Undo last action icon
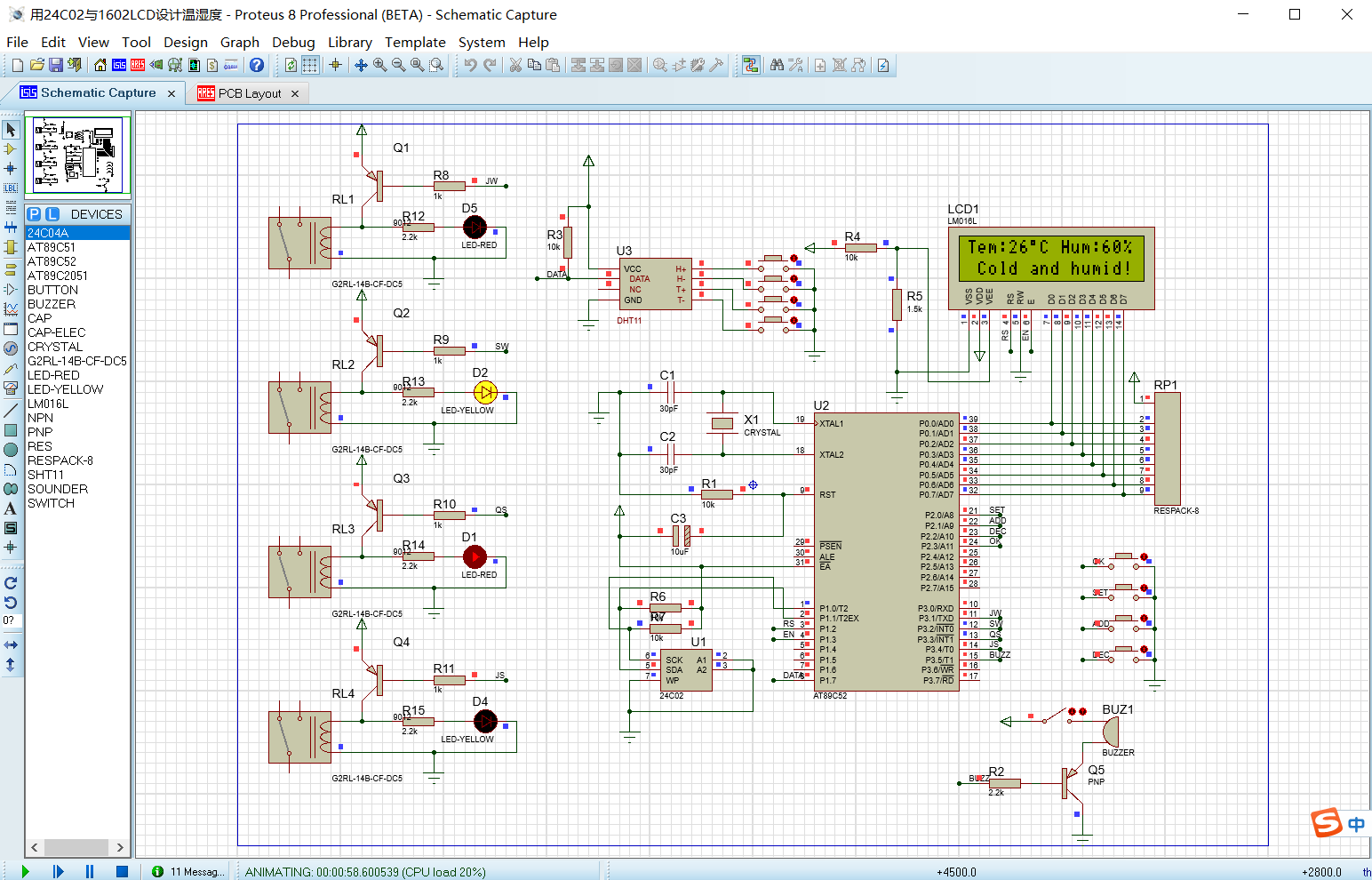The width and height of the screenshot is (1372, 880). (x=470, y=65)
